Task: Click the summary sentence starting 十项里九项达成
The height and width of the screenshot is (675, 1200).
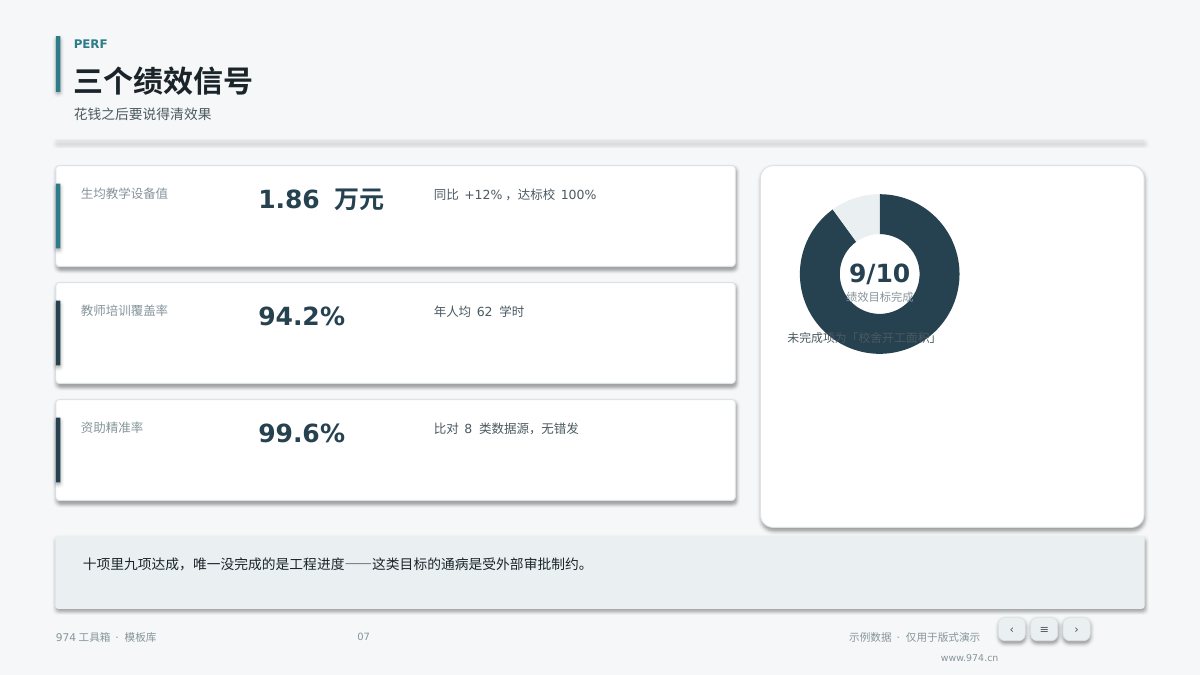Action: point(337,564)
